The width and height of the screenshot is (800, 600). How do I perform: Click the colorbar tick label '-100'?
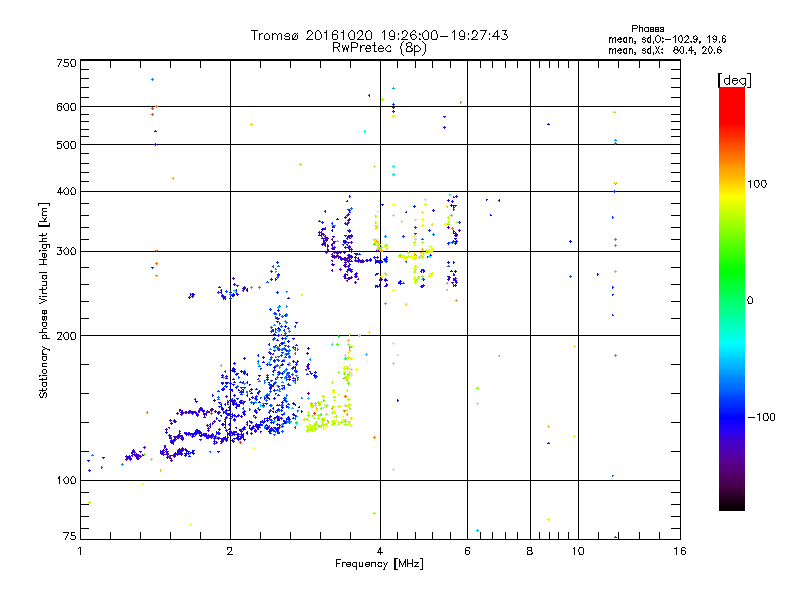click(x=761, y=417)
